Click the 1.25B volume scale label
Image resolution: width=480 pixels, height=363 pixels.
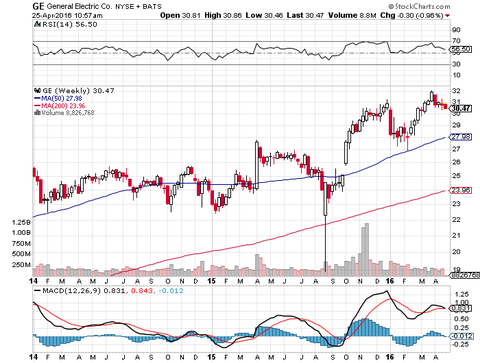coord(21,222)
